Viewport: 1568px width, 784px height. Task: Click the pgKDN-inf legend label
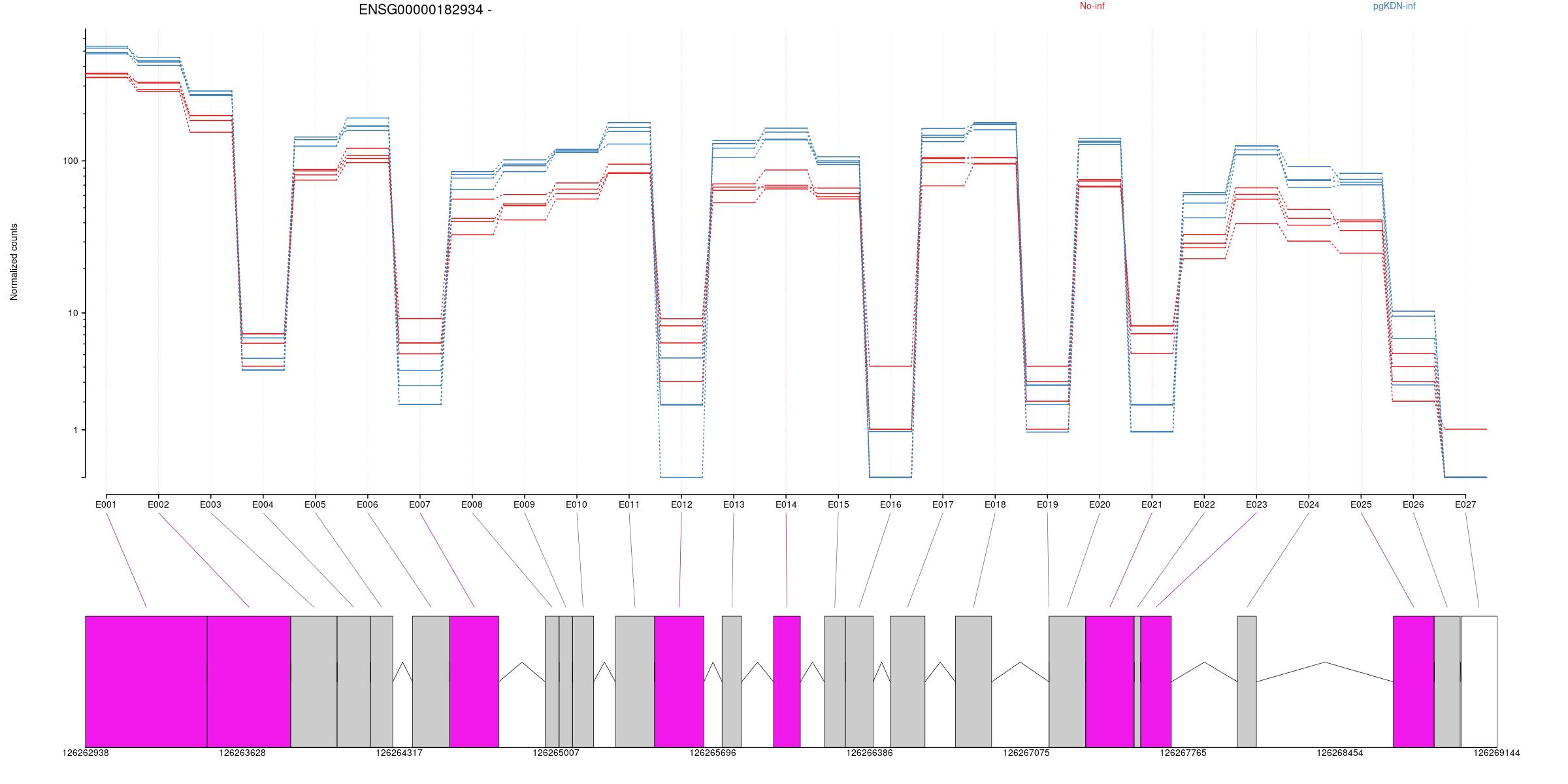tap(1394, 7)
